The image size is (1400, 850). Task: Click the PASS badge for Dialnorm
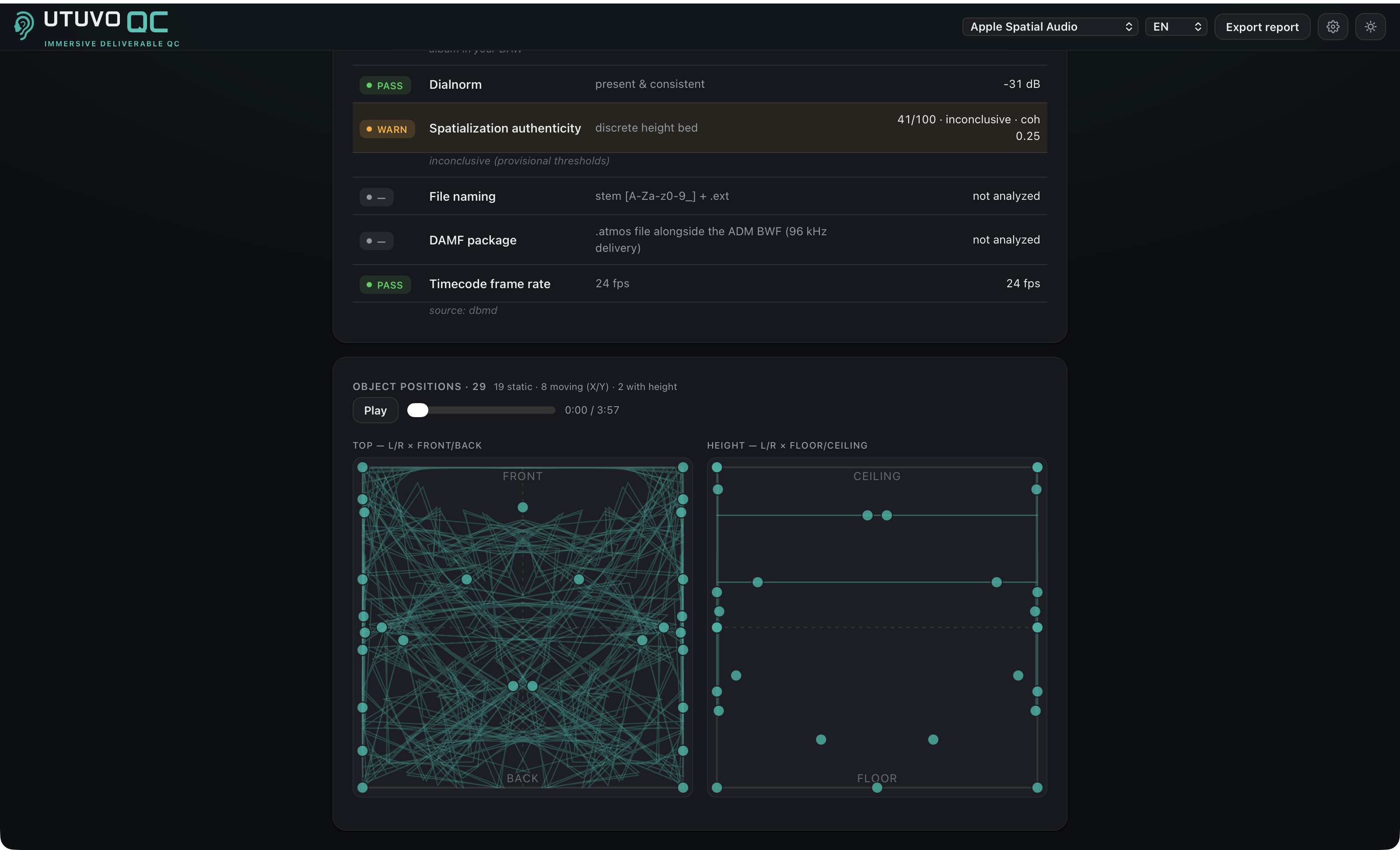[x=385, y=85]
